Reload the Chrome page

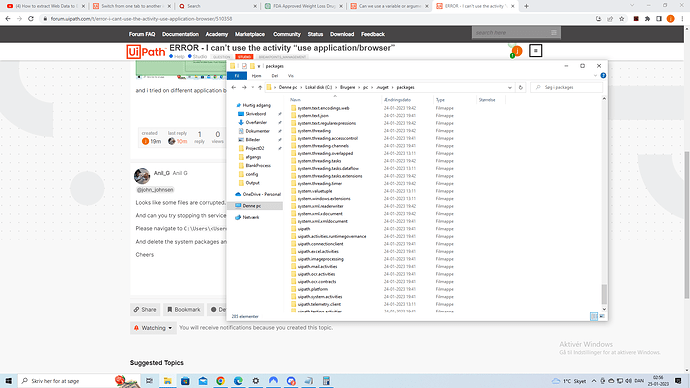point(31,19)
